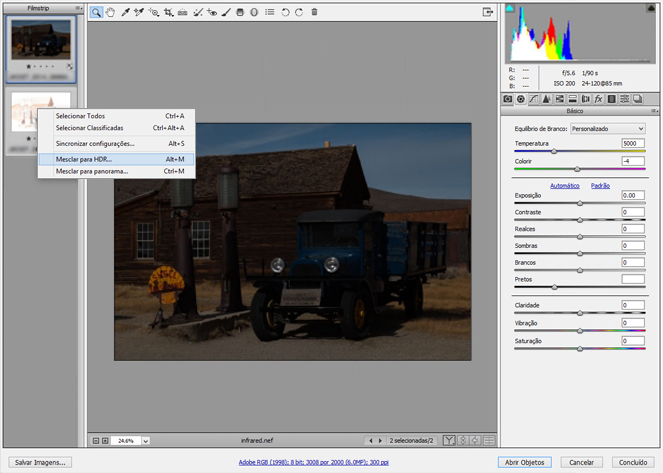The height and width of the screenshot is (473, 663).
Task: Click the Rotate counterclockwise icon
Action: [285, 13]
